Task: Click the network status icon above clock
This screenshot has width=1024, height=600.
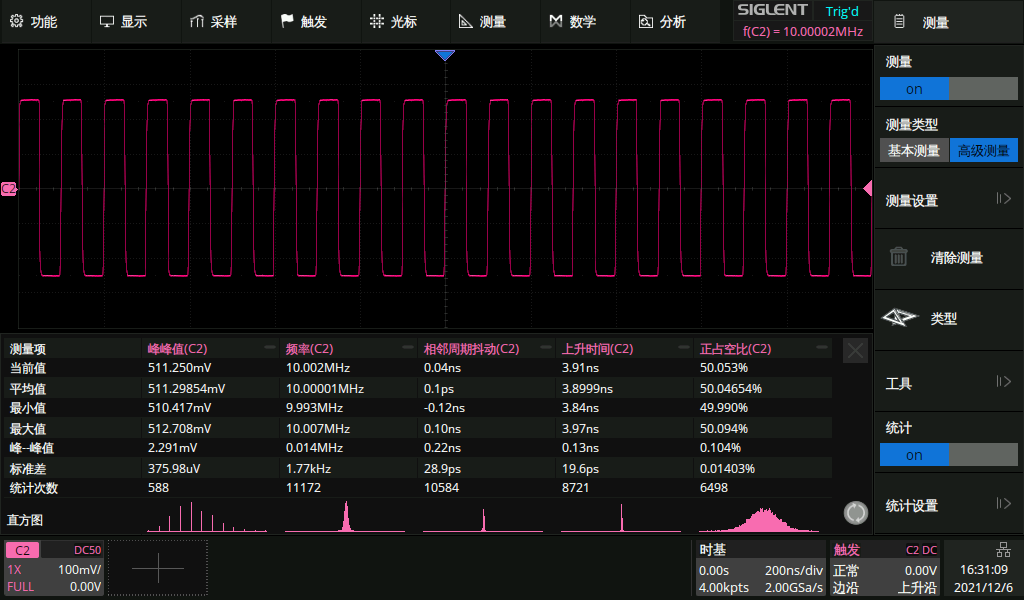Action: (x=1003, y=549)
